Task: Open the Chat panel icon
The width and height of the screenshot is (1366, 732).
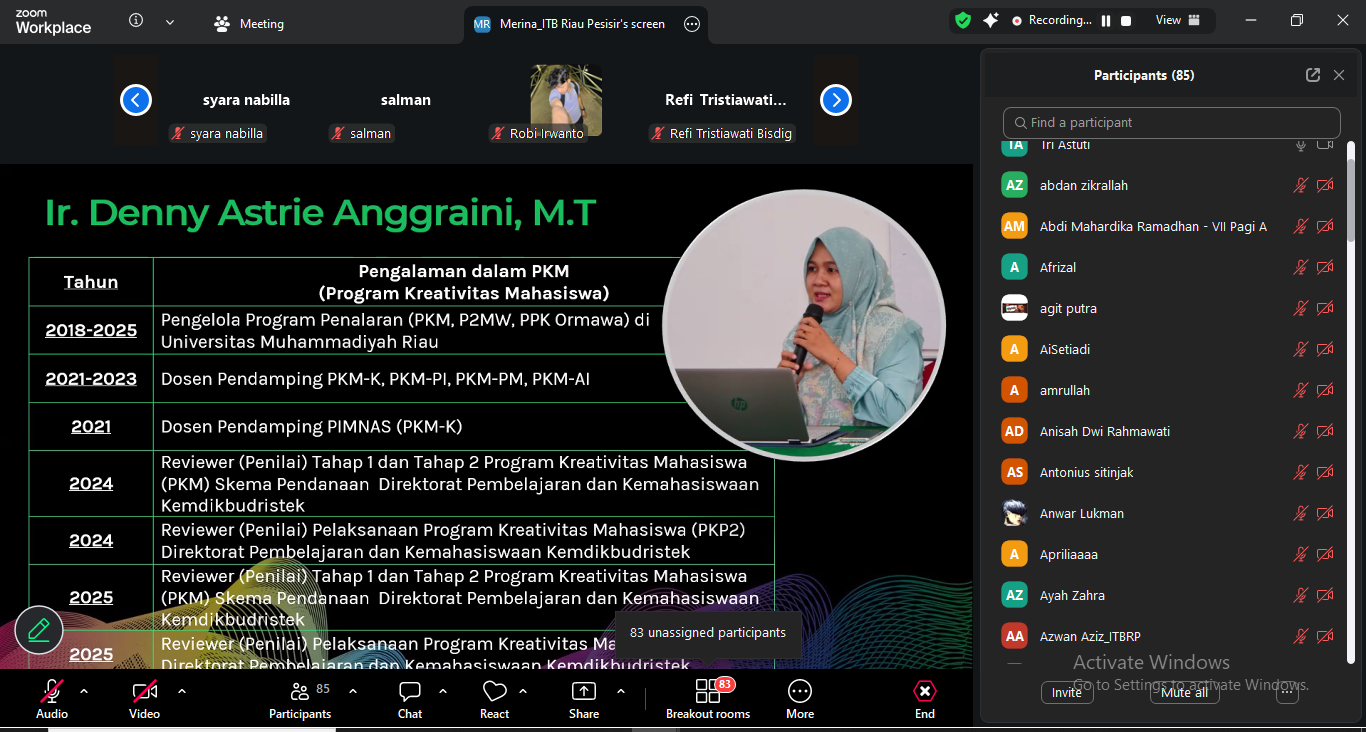Action: tap(410, 692)
